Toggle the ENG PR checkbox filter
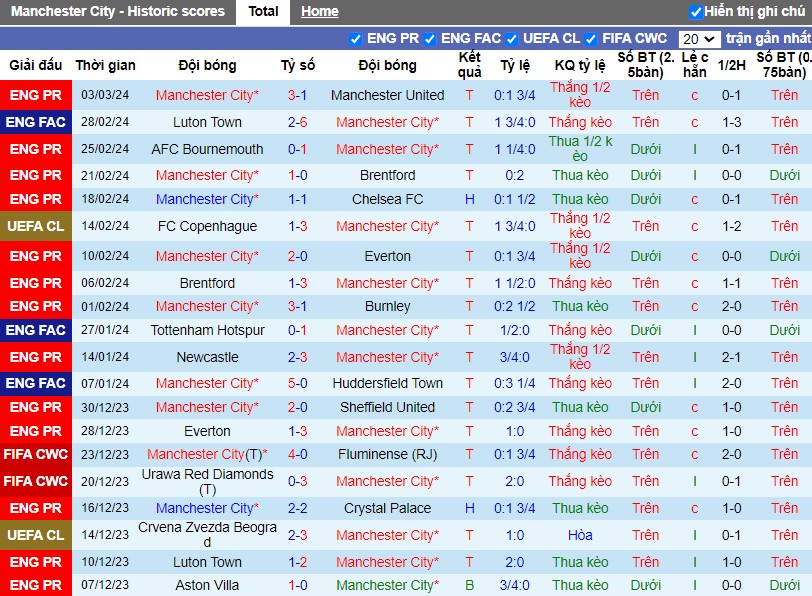The height and width of the screenshot is (596, 812). (x=355, y=39)
